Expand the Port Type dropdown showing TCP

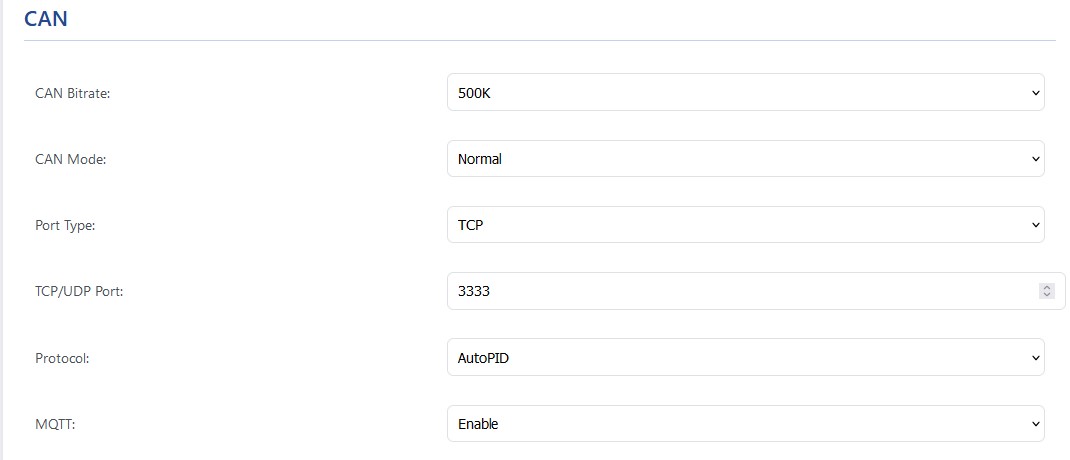[740, 225]
